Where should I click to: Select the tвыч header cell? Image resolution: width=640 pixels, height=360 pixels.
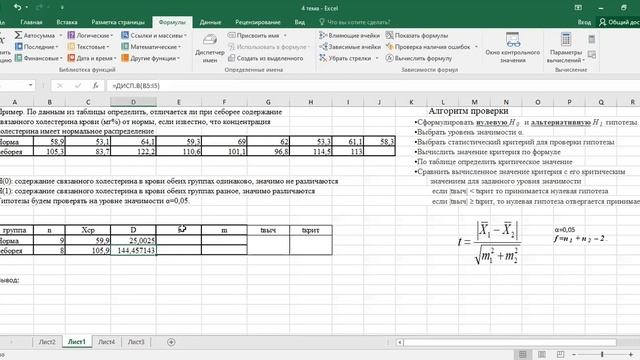pos(268,230)
